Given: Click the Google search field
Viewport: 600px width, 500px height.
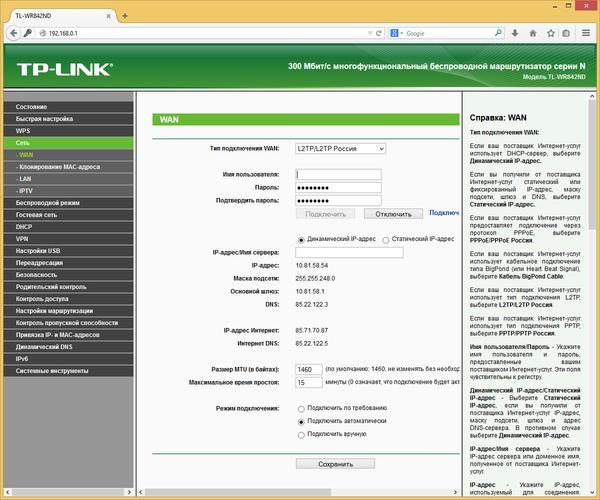Looking at the screenshot, I should (x=448, y=33).
